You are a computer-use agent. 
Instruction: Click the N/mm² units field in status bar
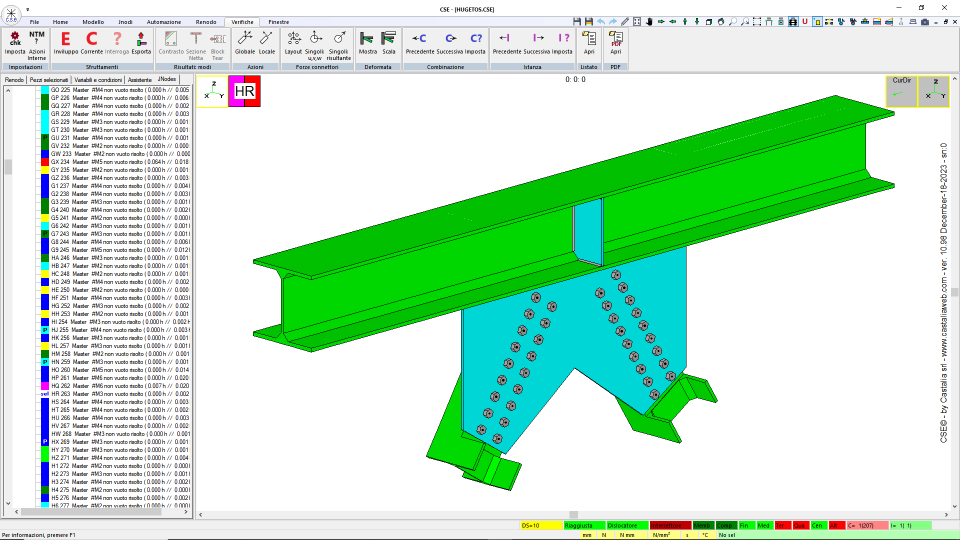[661, 535]
